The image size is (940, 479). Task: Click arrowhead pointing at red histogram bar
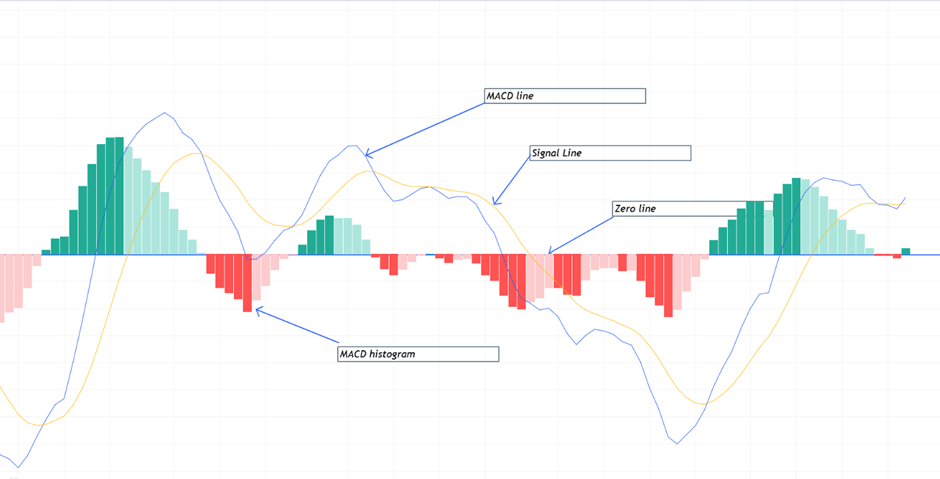coord(259,310)
